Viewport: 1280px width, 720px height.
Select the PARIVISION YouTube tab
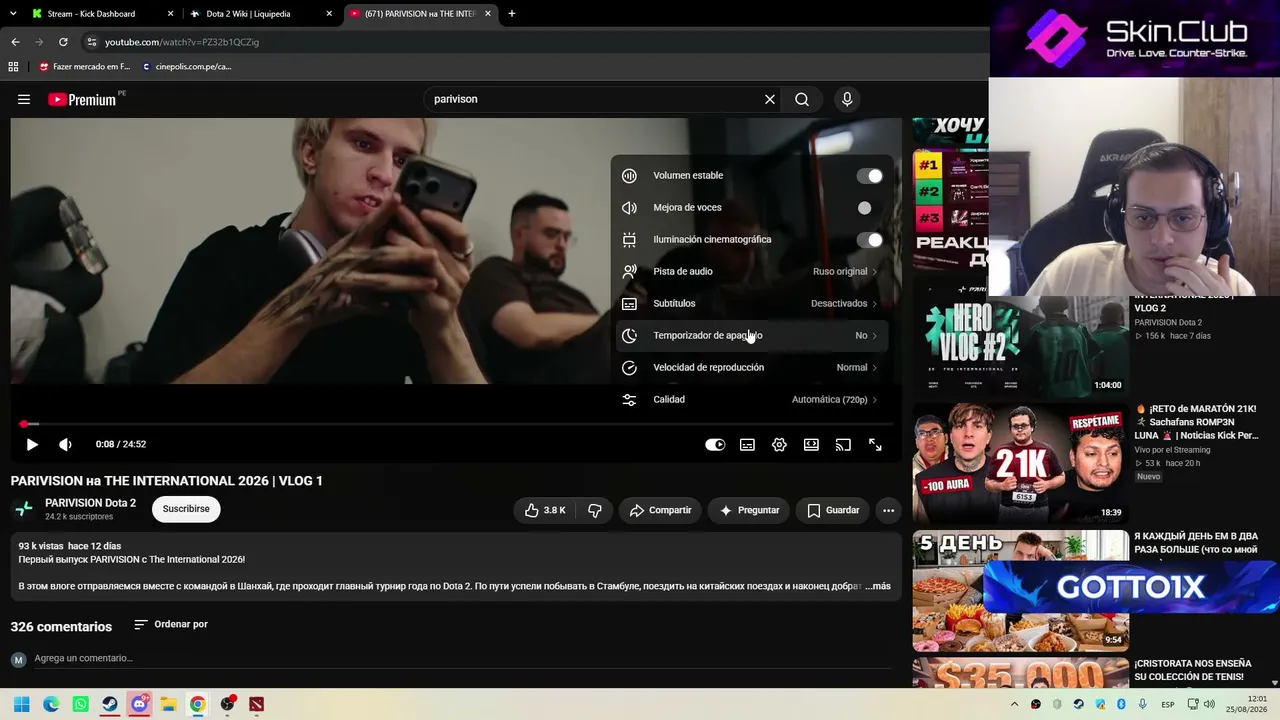(x=420, y=14)
